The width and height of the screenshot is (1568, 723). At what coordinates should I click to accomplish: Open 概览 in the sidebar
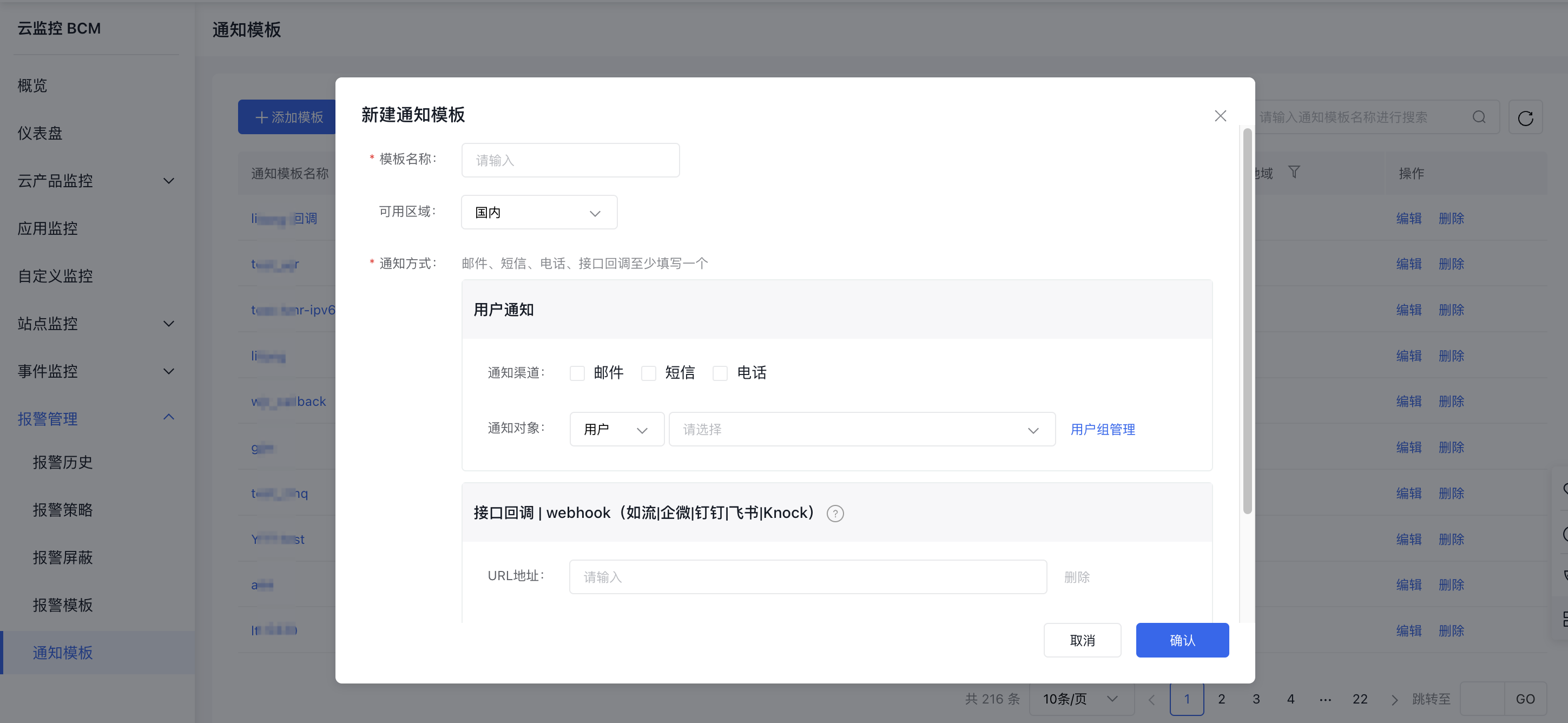32,86
